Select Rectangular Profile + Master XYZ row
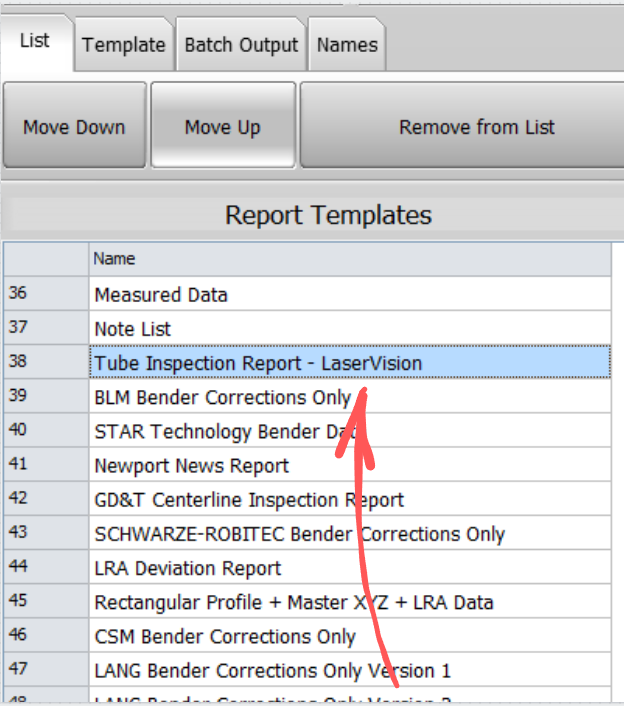This screenshot has height=706, width=624. (x=294, y=603)
